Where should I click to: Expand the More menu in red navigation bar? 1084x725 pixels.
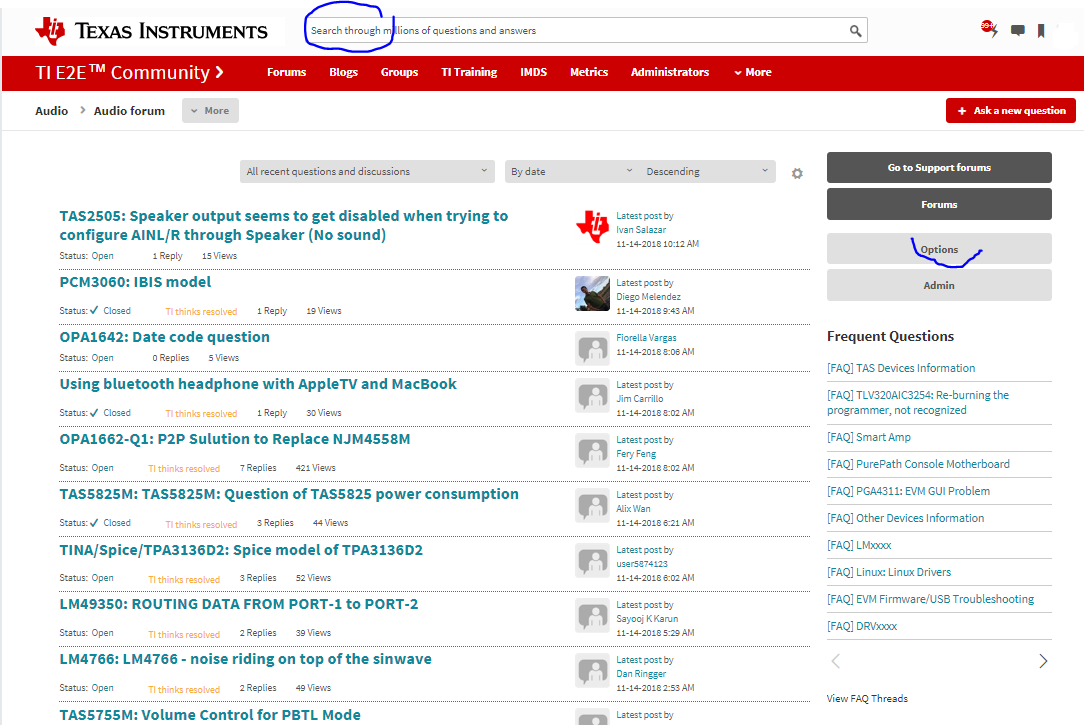point(753,72)
